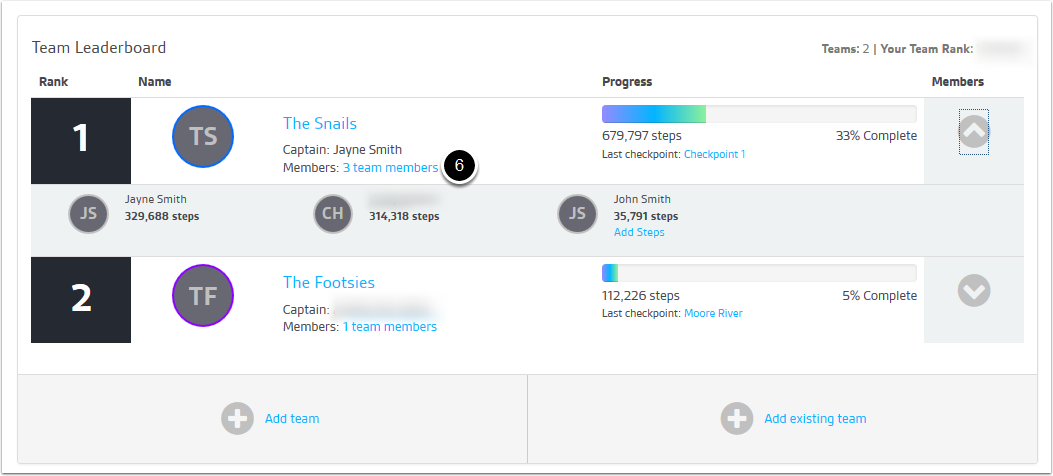1053x476 pixels.
Task: Click Add Steps under John Smith
Action: pyautogui.click(x=639, y=232)
